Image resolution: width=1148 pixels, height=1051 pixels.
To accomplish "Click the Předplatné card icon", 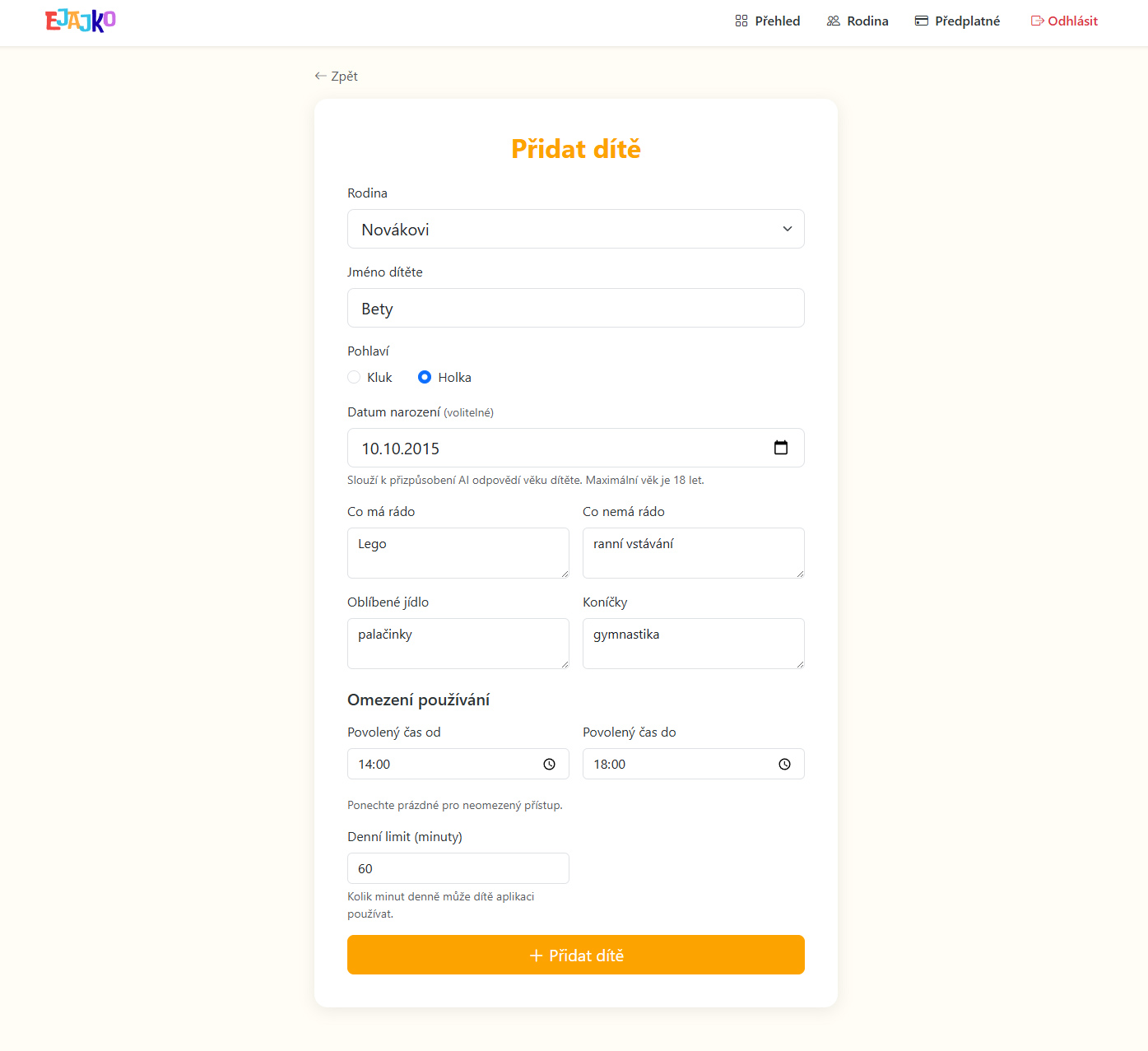I will (922, 21).
